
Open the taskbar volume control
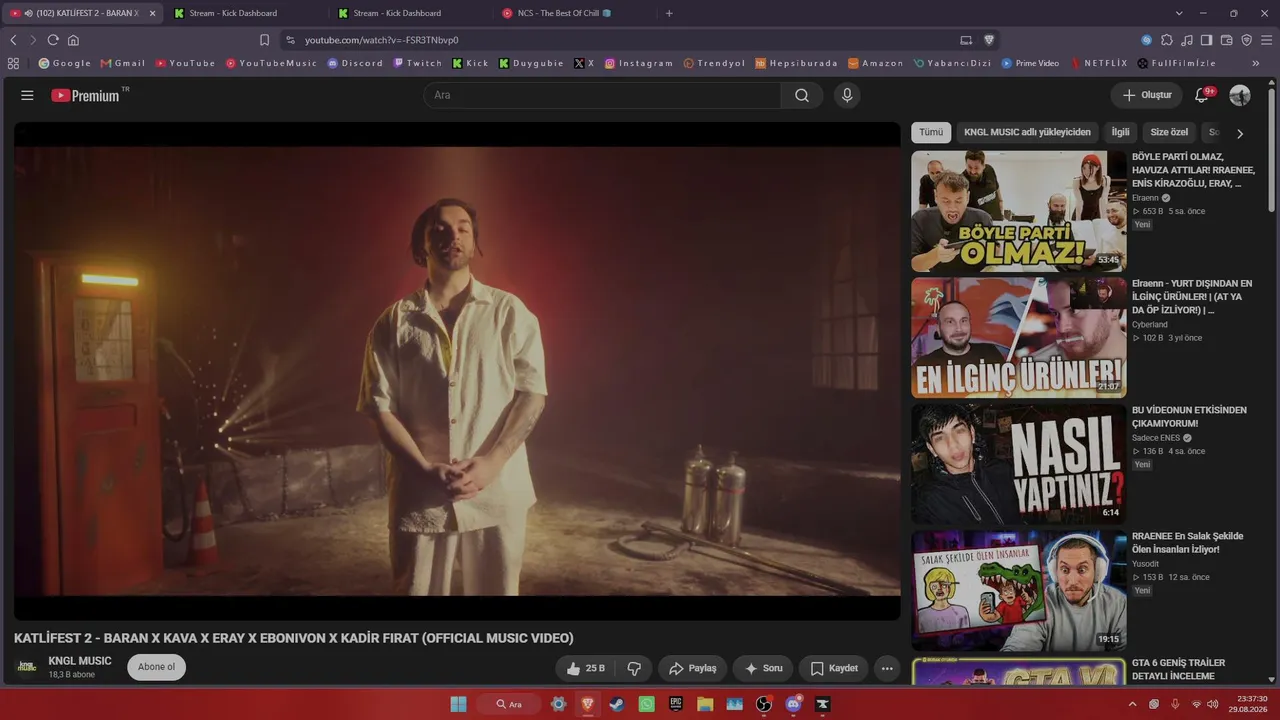click(1213, 704)
